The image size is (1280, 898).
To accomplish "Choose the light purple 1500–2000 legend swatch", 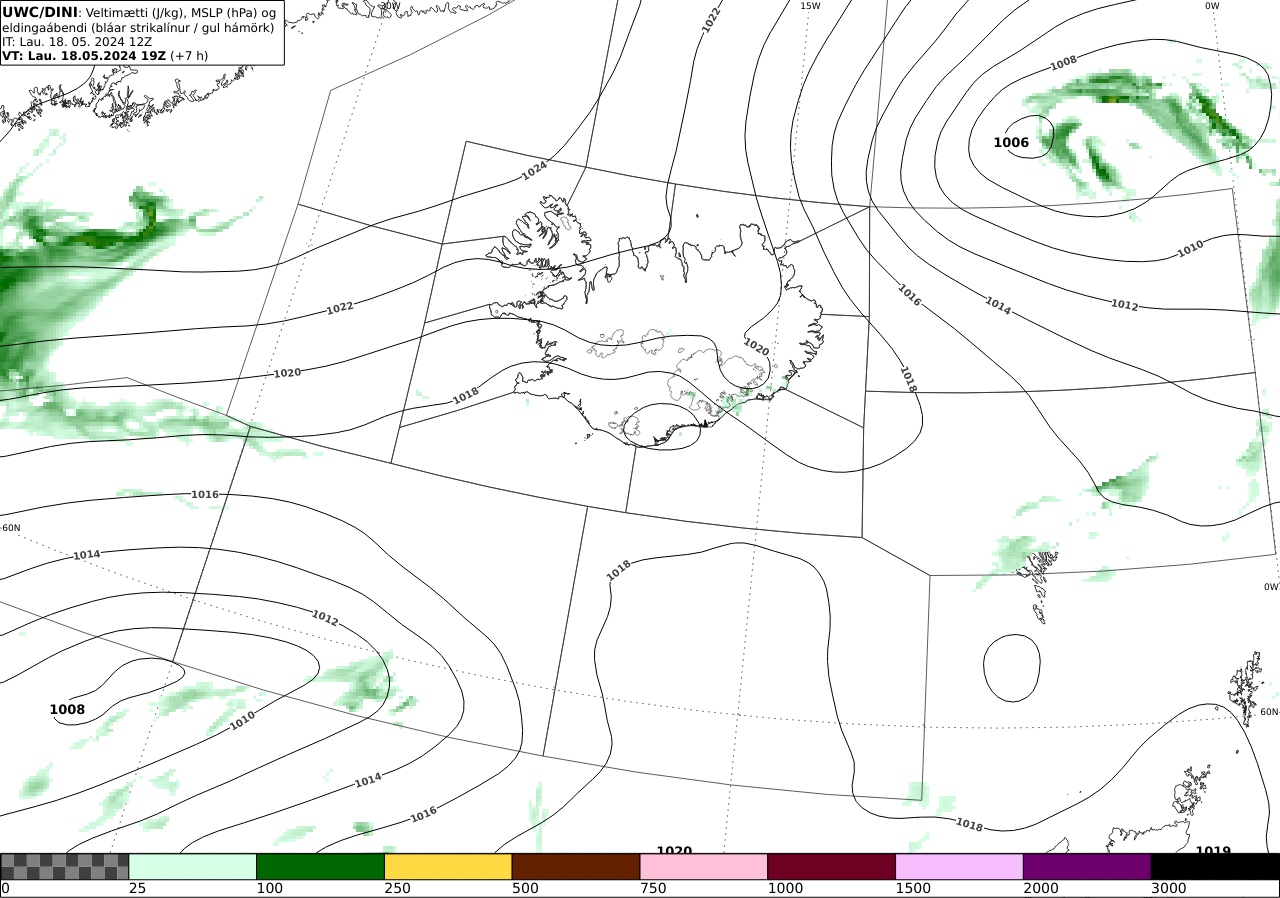I will (960, 866).
